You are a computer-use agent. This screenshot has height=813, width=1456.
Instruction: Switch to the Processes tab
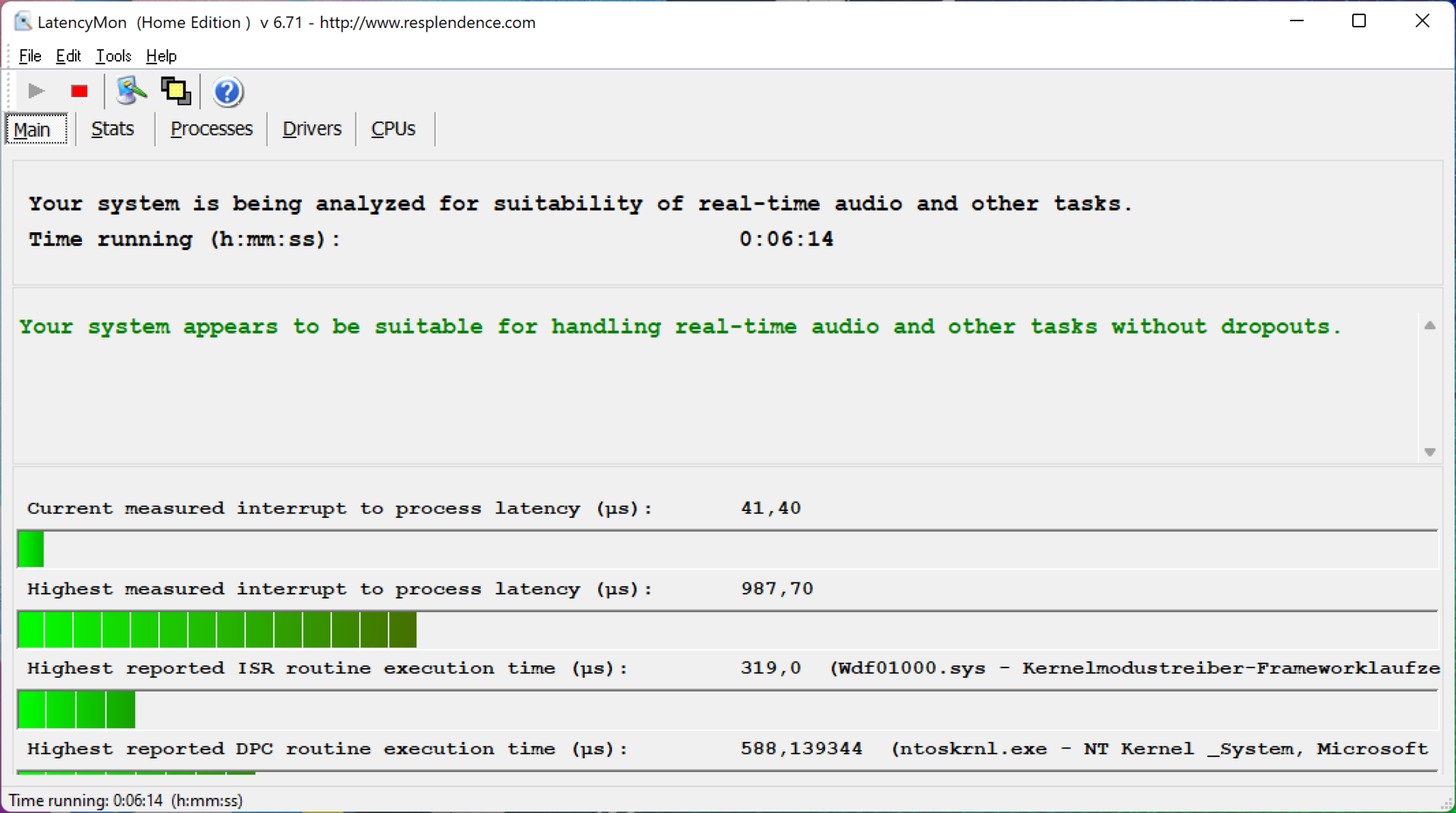point(211,129)
